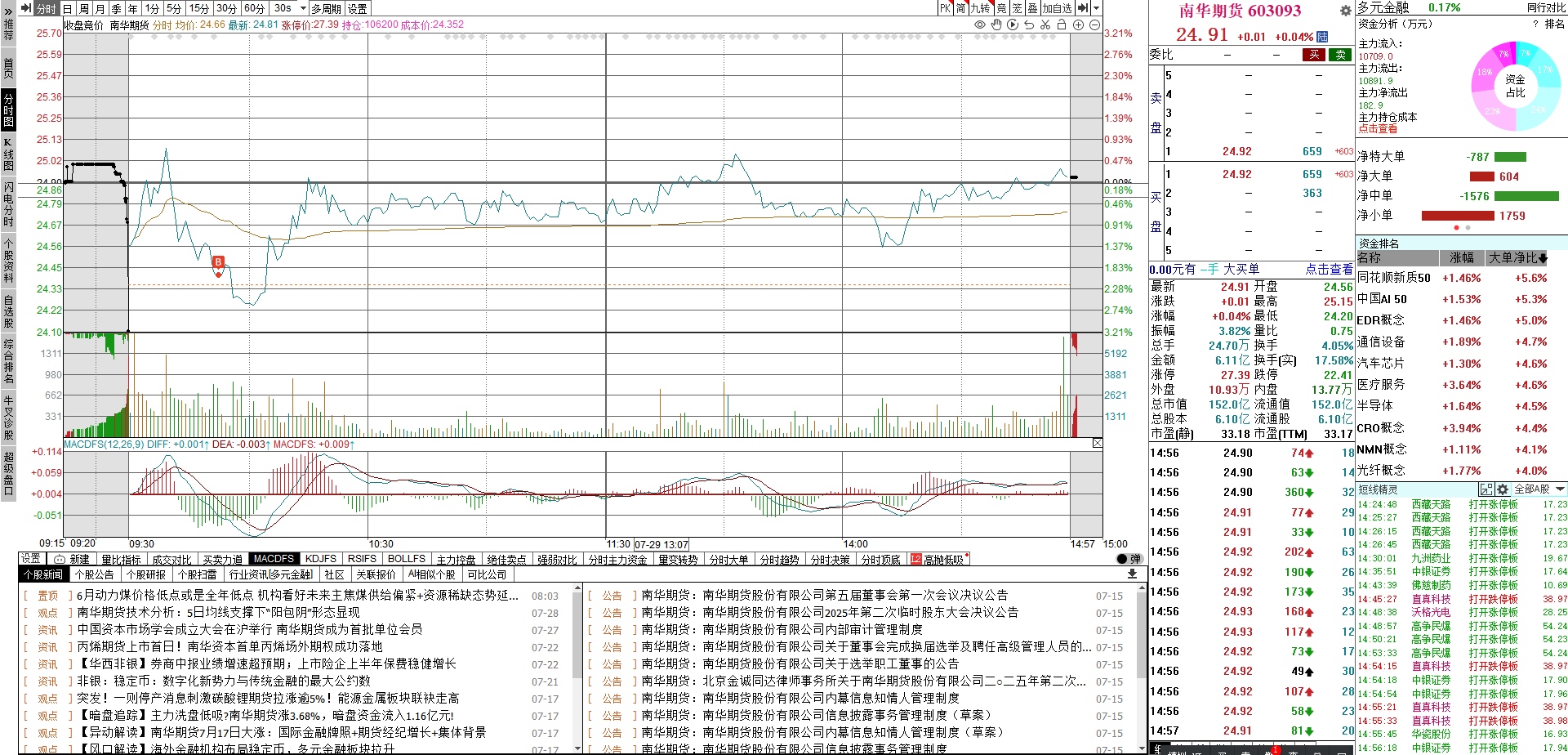The image size is (1568, 755).
Task: Switch to 15分 period tab
Action: (x=199, y=8)
